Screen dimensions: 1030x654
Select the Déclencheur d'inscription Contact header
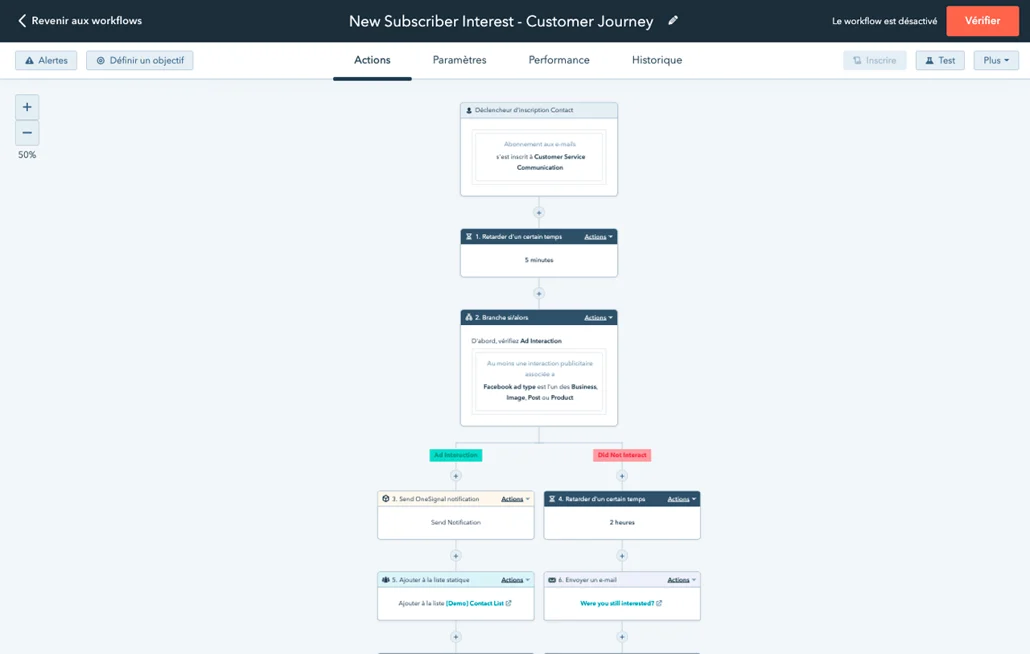(x=539, y=110)
